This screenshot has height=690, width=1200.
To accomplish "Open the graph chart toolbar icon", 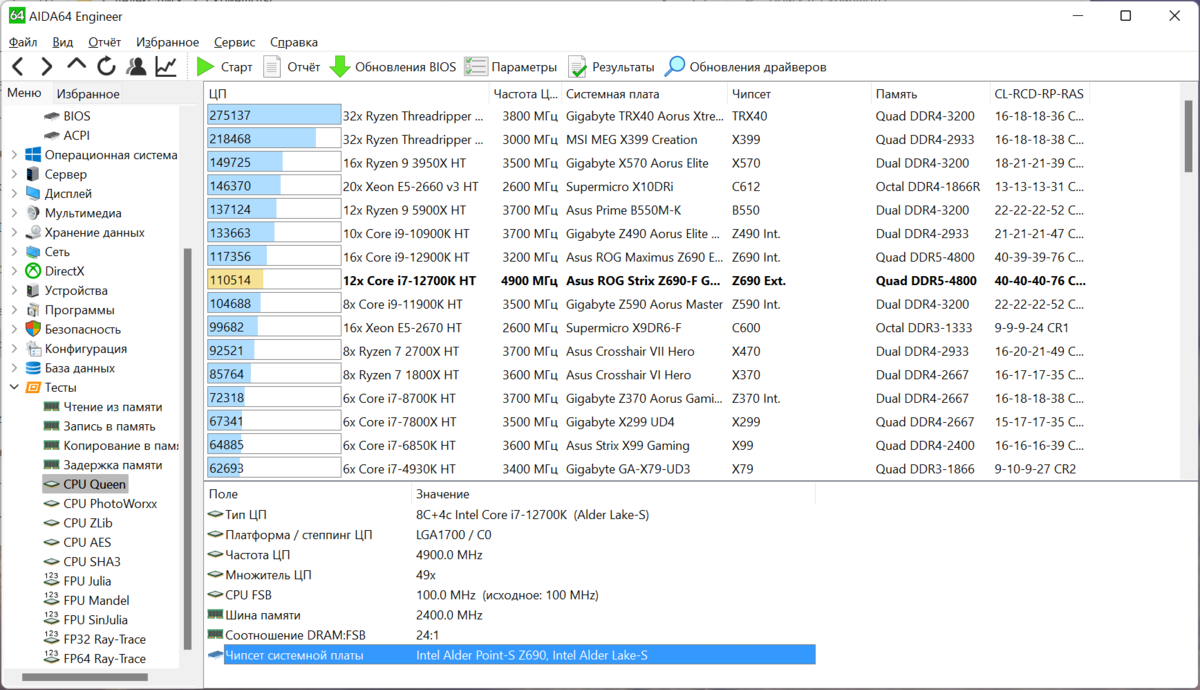I will [x=166, y=67].
